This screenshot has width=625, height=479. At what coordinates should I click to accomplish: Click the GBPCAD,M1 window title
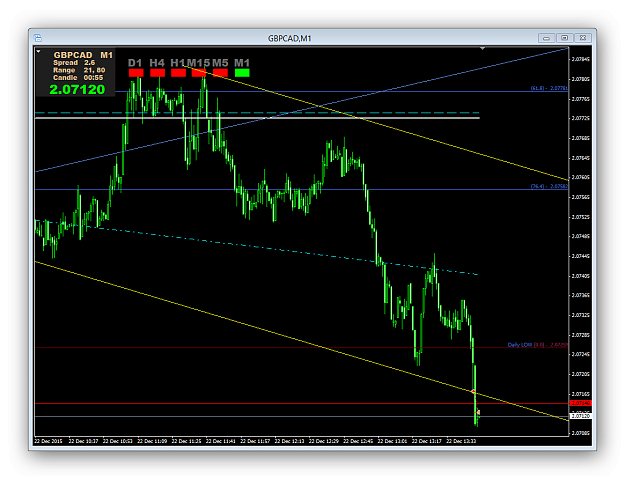coord(289,38)
